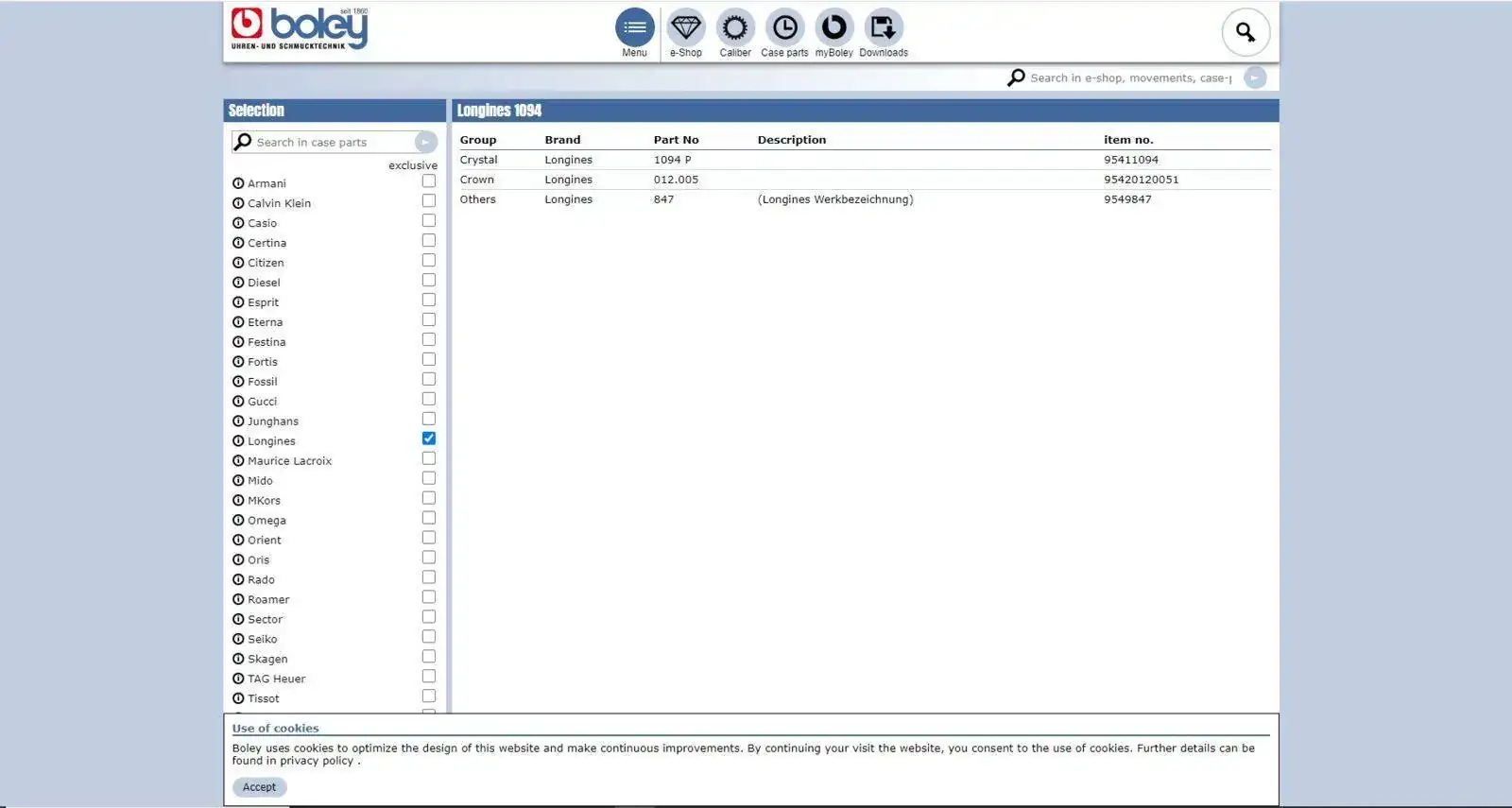The width and height of the screenshot is (1512, 808).
Task: Check the Mido exclusive checkbox
Action: pos(429,478)
